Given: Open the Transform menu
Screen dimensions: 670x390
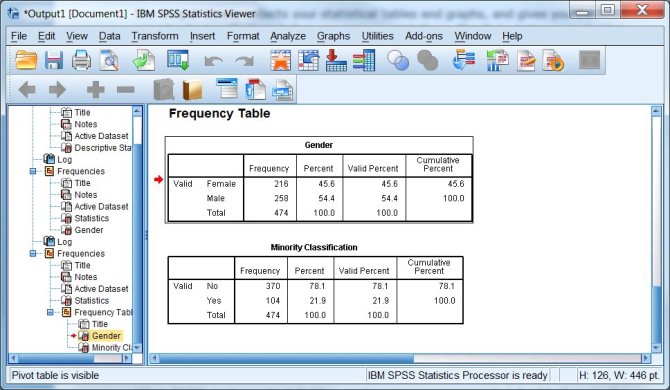Looking at the screenshot, I should click(155, 36).
